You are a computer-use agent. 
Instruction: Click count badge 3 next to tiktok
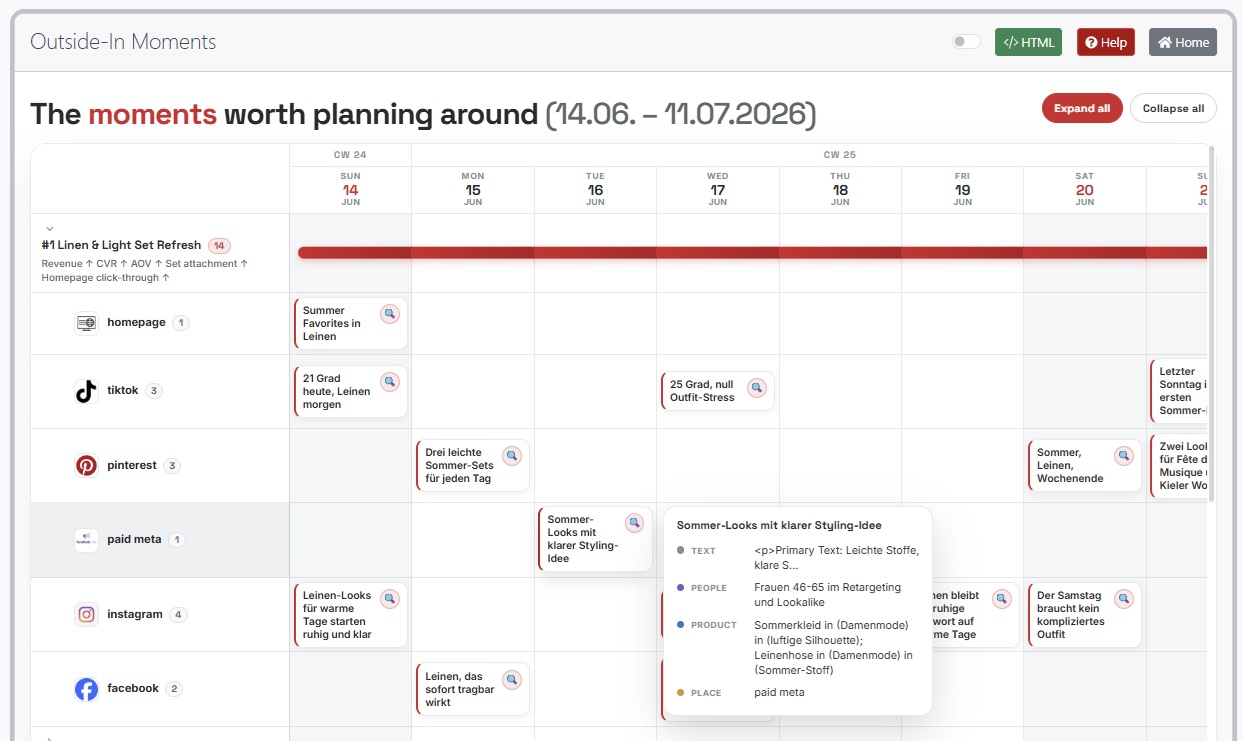point(154,391)
